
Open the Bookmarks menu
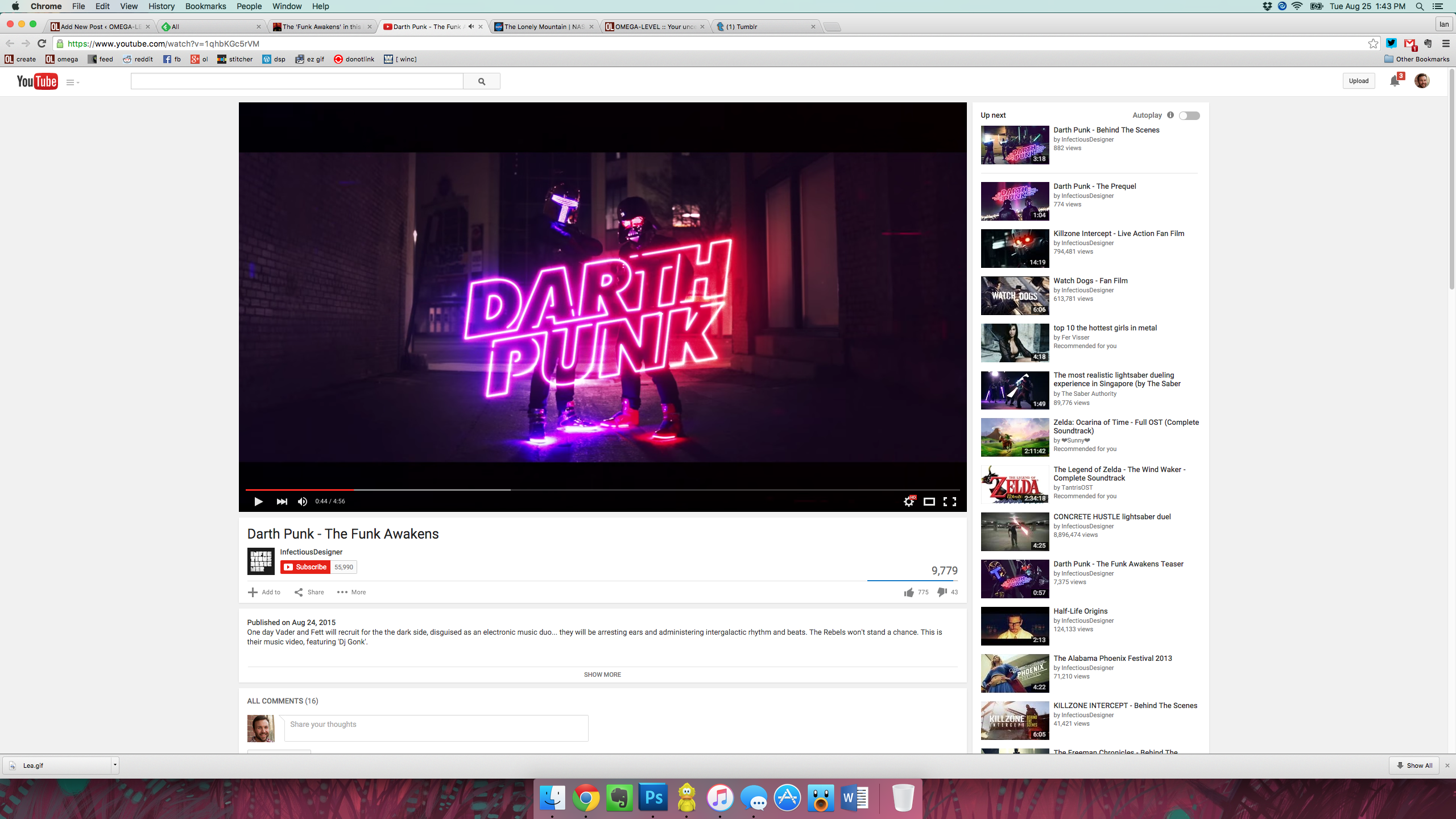coord(205,6)
